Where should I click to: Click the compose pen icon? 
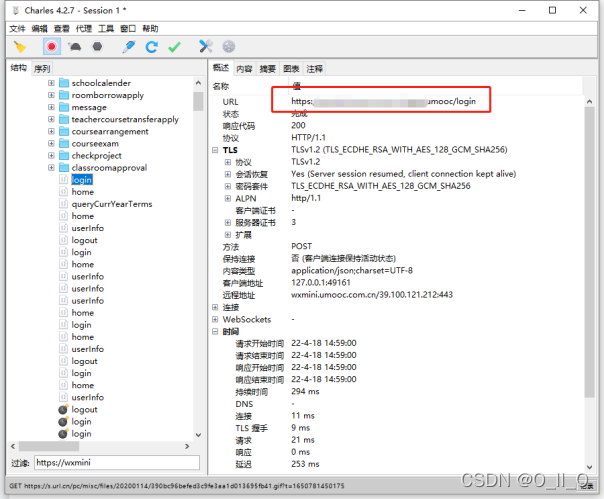129,47
